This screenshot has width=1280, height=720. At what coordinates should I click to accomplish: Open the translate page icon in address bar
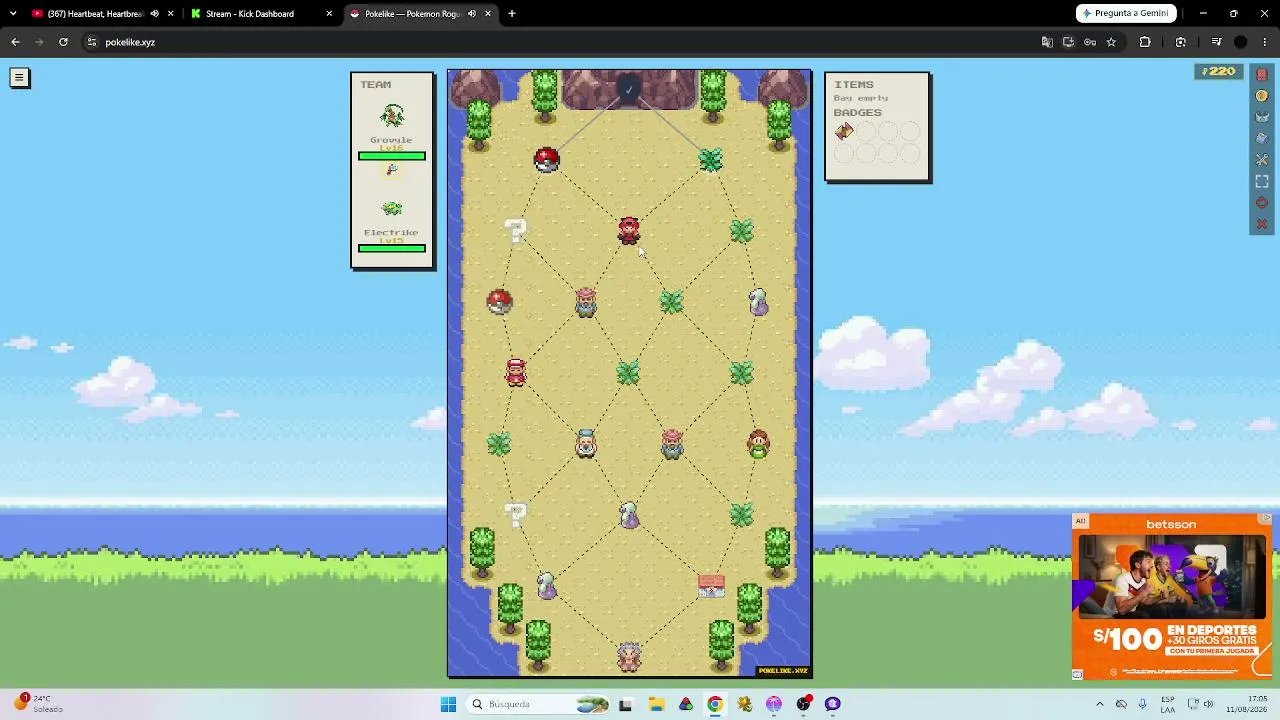(1047, 42)
